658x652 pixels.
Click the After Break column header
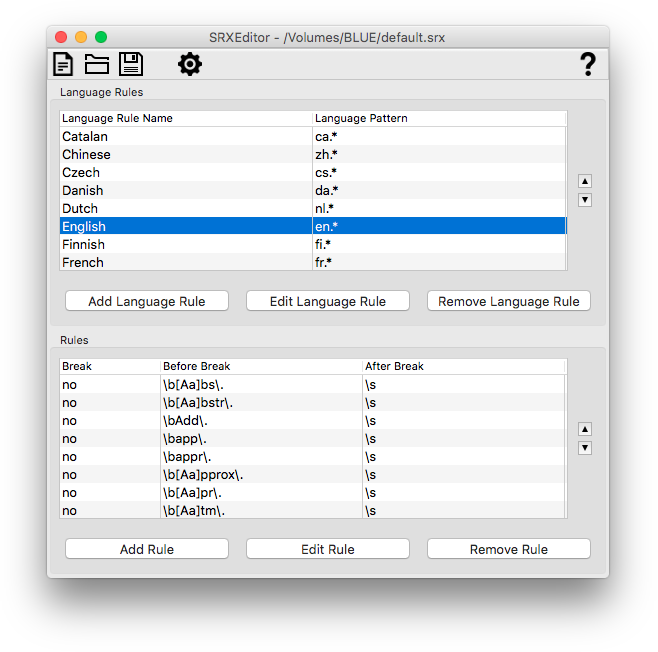coord(464,366)
